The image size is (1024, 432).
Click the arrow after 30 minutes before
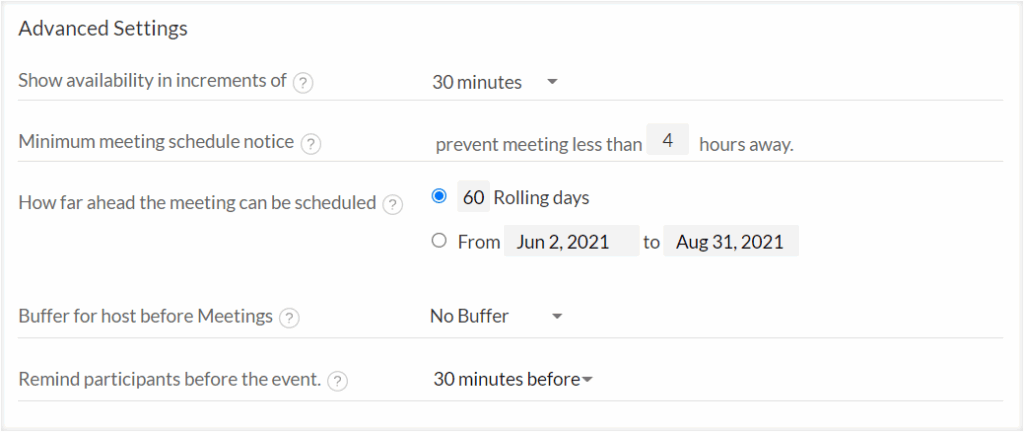point(587,379)
